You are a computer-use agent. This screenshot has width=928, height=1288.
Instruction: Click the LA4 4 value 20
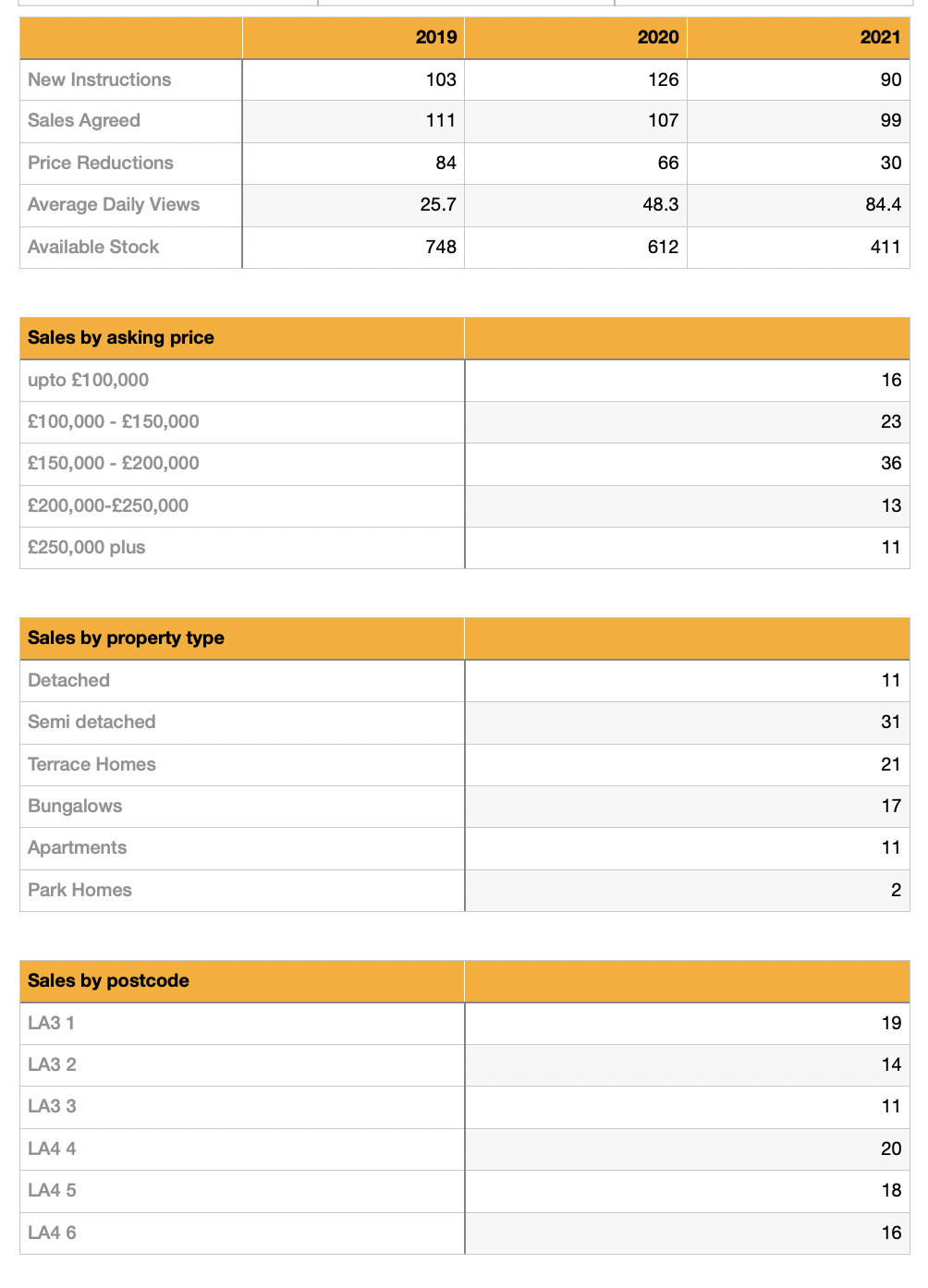[890, 1149]
